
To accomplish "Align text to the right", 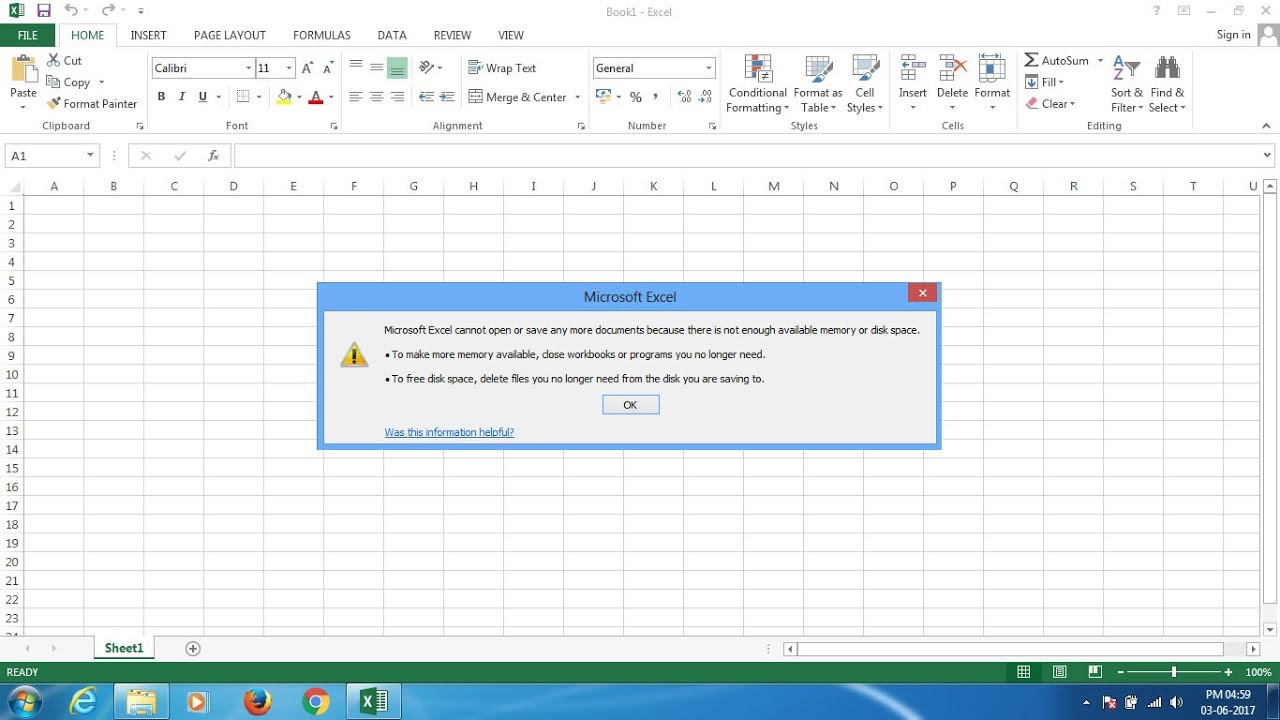I will [x=397, y=97].
